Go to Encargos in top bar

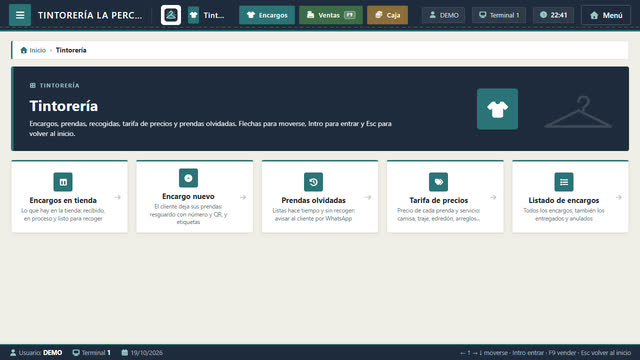click(x=267, y=15)
